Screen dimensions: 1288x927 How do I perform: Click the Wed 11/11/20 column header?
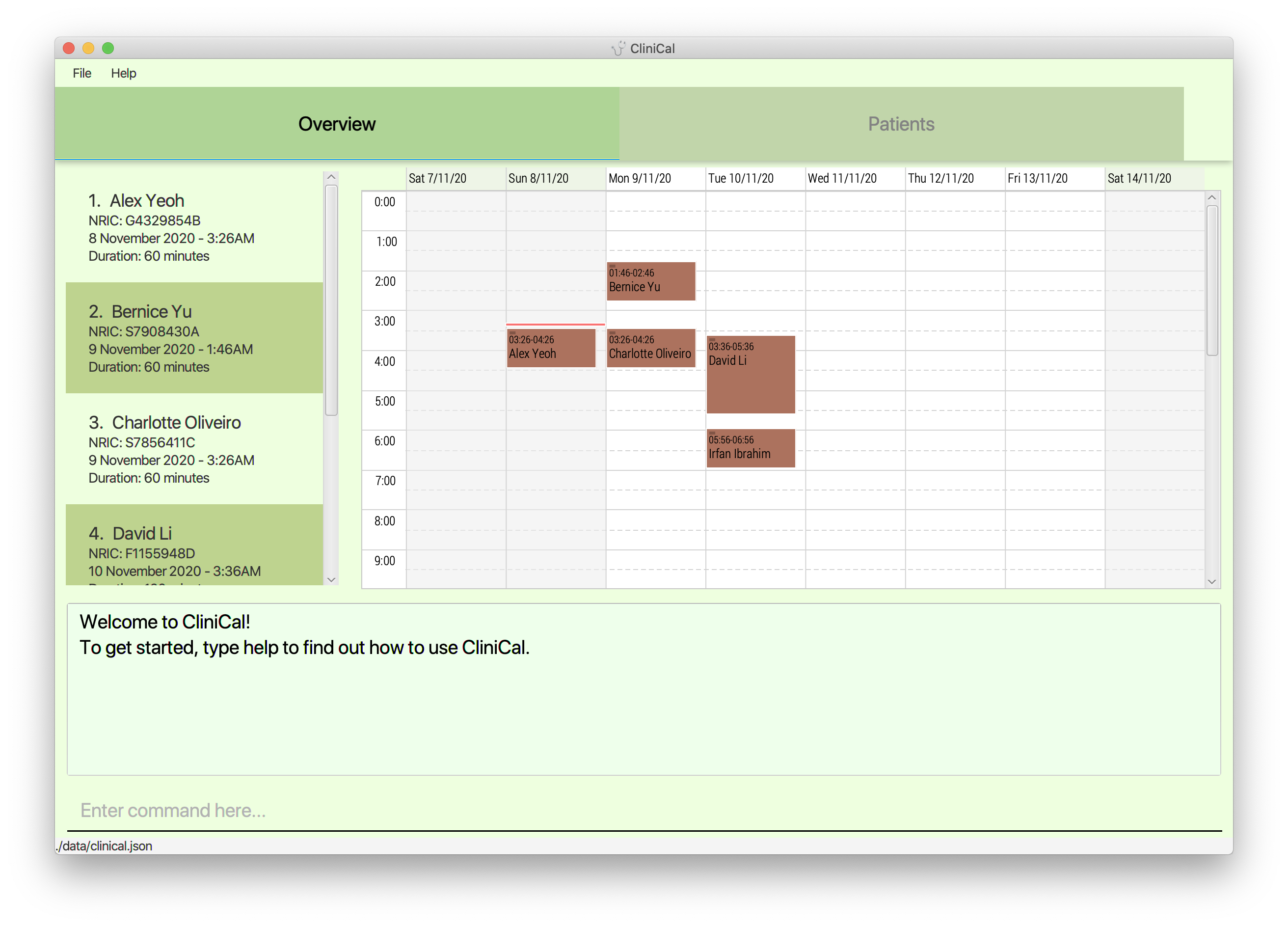click(855, 178)
